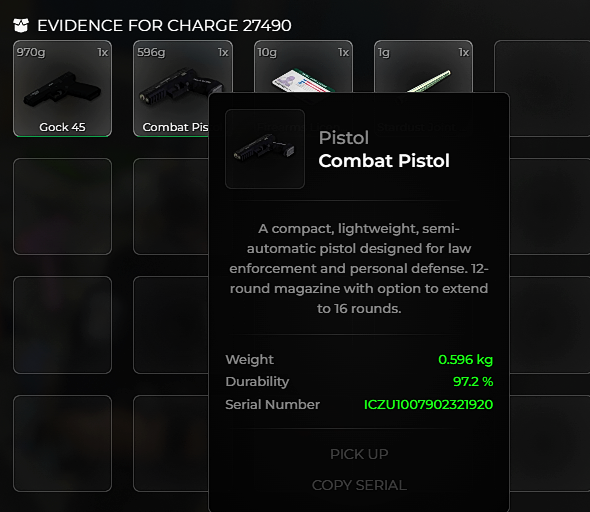The image size is (590, 512).
Task: Click the Evidence For Charge 27490 heading
Action: click(164, 26)
